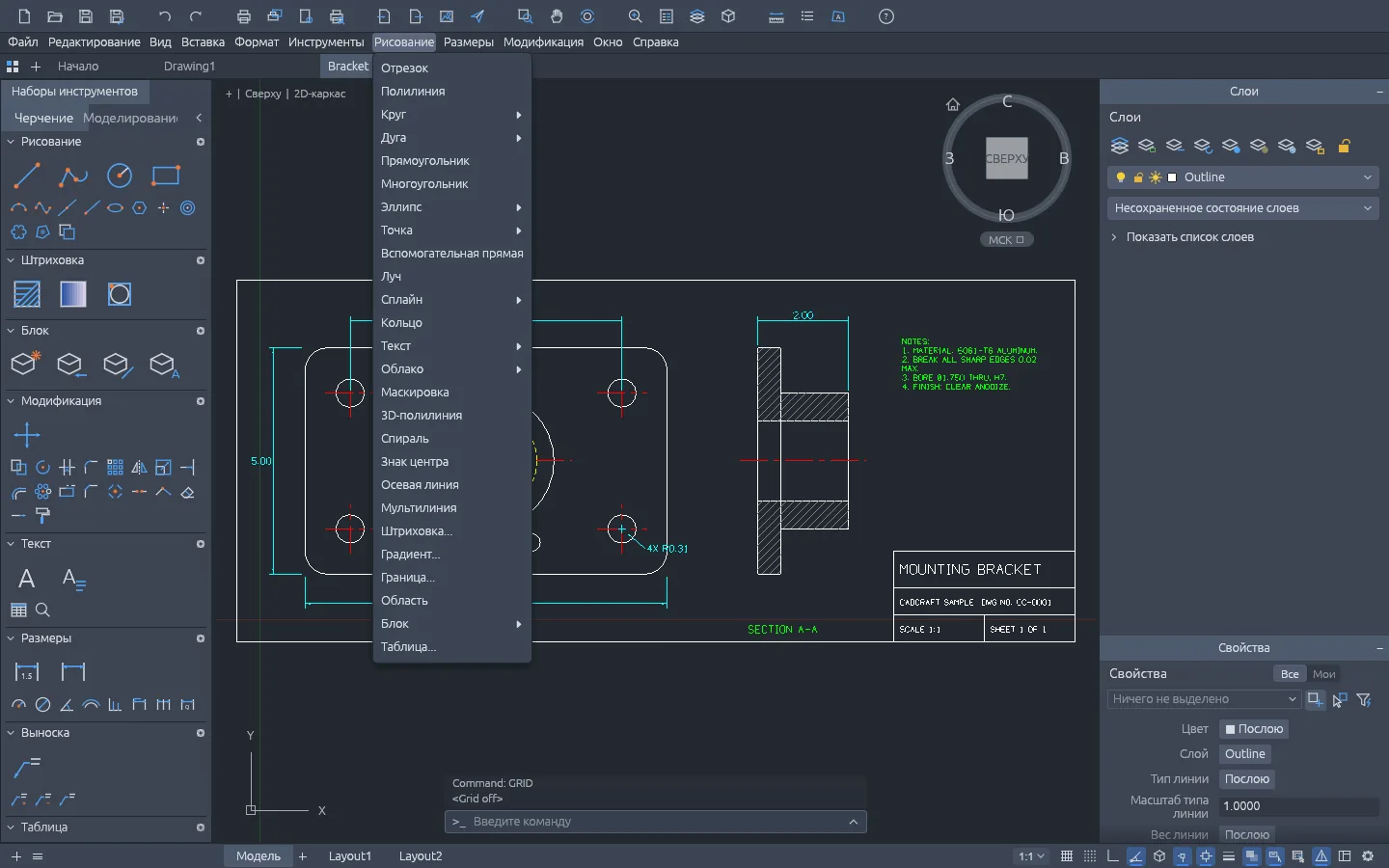The image size is (1389, 868).
Task: Click the МСК coordinate system button
Action: point(1006,240)
